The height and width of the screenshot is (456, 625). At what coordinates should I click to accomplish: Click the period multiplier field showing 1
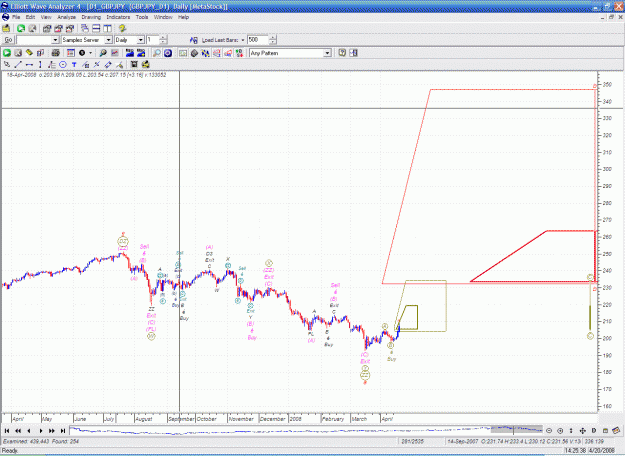[x=153, y=40]
